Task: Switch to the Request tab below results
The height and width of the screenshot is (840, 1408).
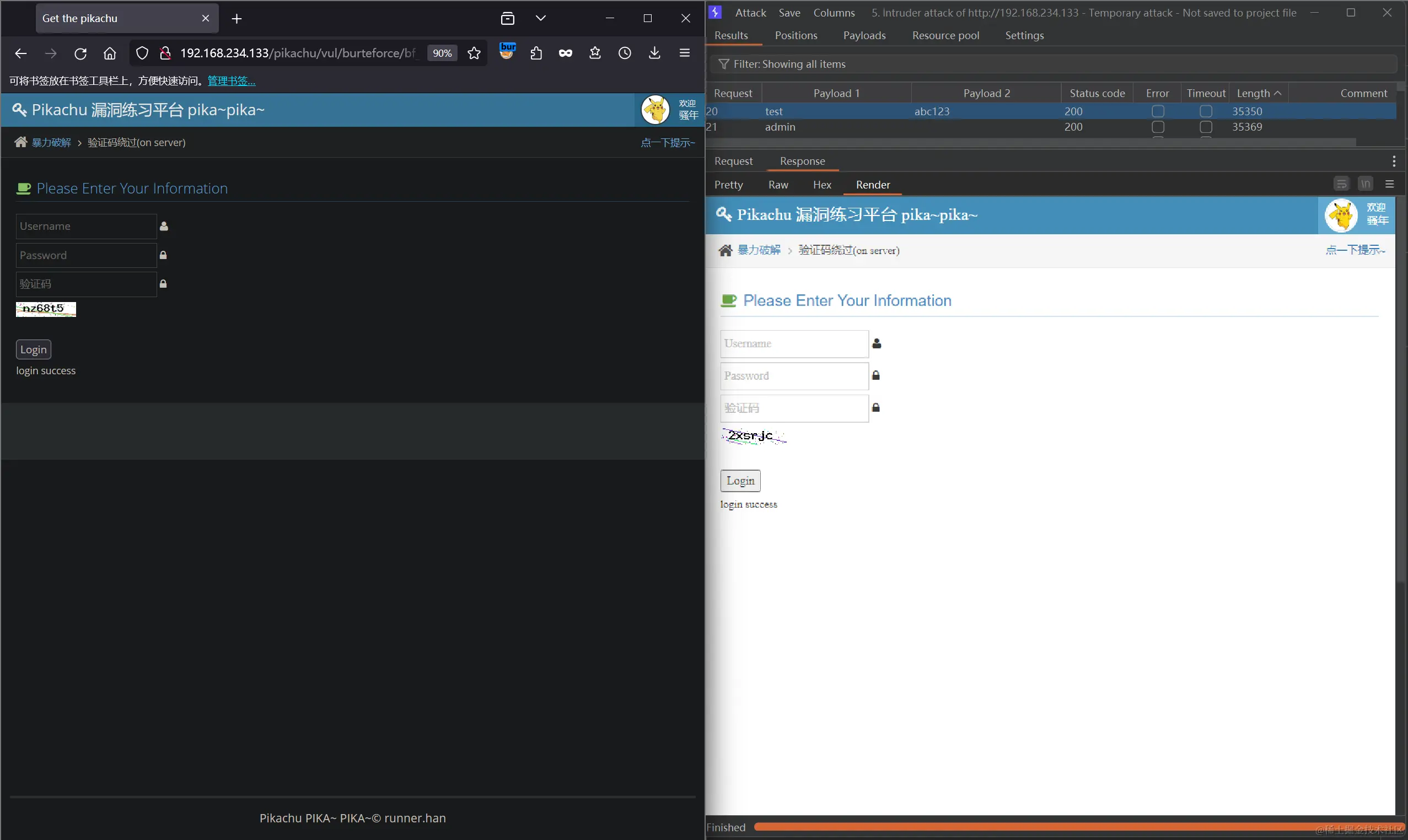Action: pyautogui.click(x=733, y=161)
